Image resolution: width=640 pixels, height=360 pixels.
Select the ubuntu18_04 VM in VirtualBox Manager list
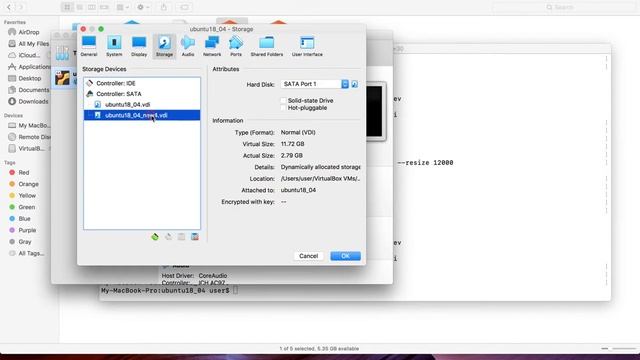[64, 78]
